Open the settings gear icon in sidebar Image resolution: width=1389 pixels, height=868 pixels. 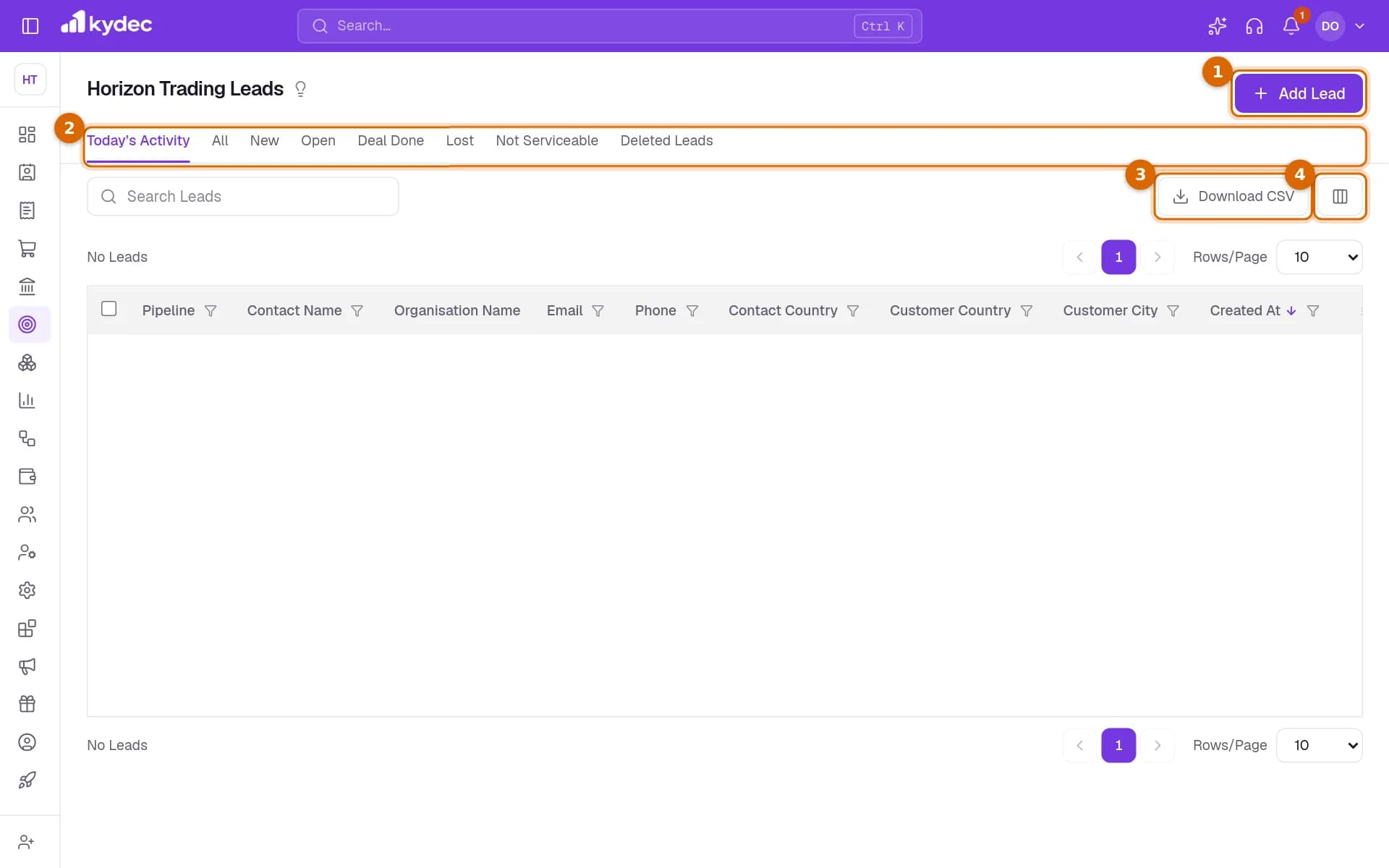click(x=27, y=590)
